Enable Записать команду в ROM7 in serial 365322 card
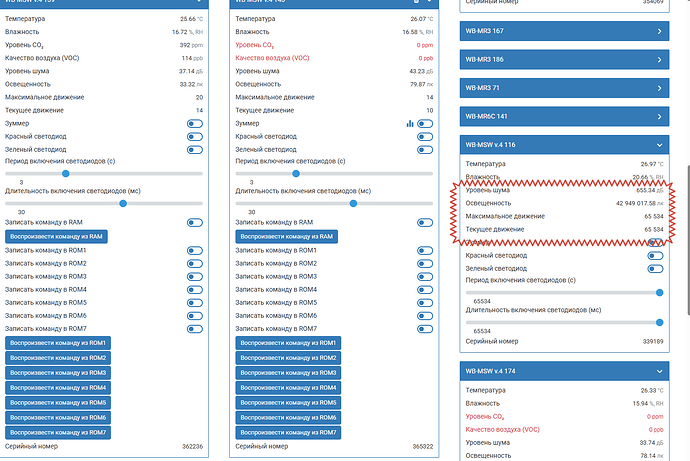The height and width of the screenshot is (461, 690). coord(425,329)
